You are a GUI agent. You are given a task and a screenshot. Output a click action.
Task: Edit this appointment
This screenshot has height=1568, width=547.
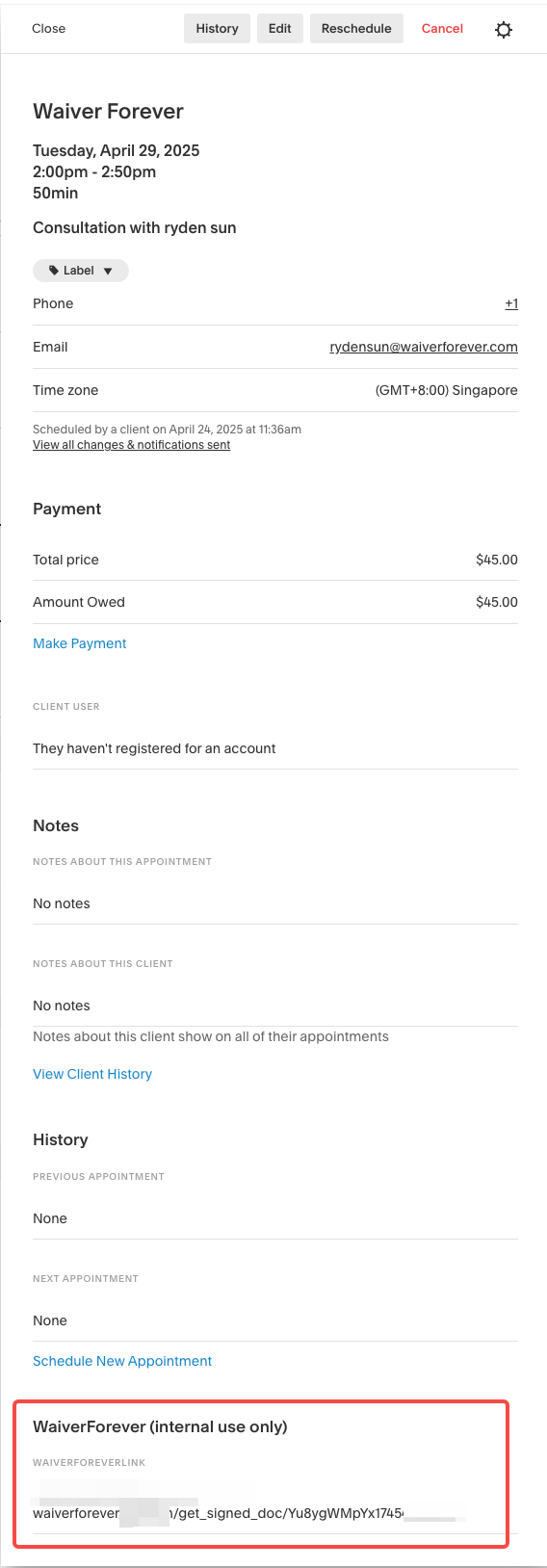280,29
